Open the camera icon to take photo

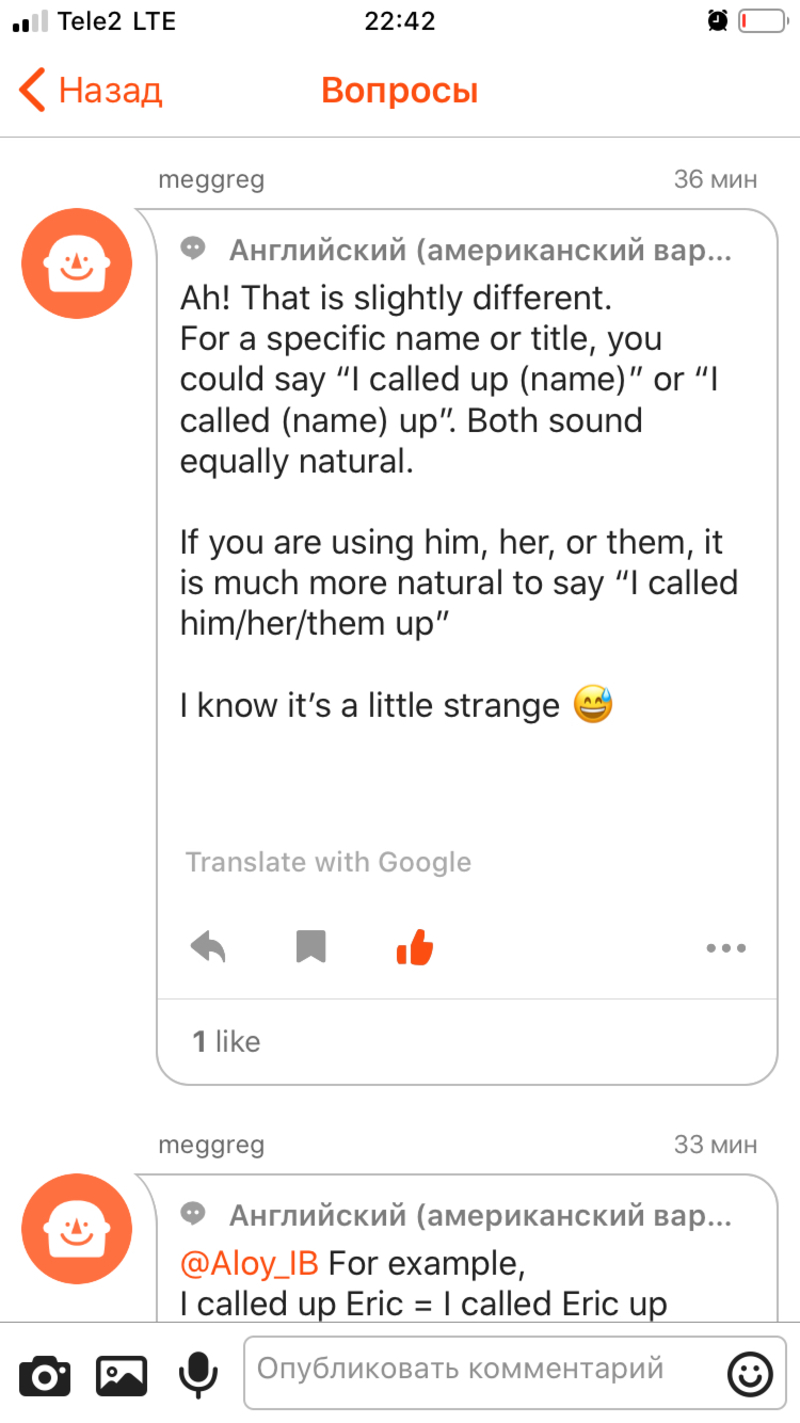pyautogui.click(x=45, y=1375)
